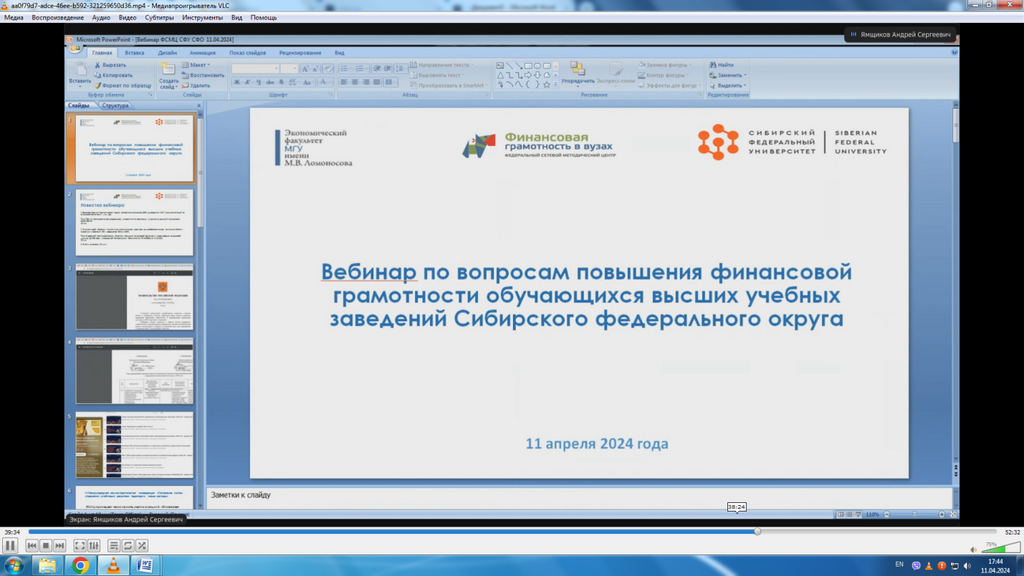Switch VLC to fullscreen mode
This screenshot has height=576, width=1024.
tap(80, 545)
